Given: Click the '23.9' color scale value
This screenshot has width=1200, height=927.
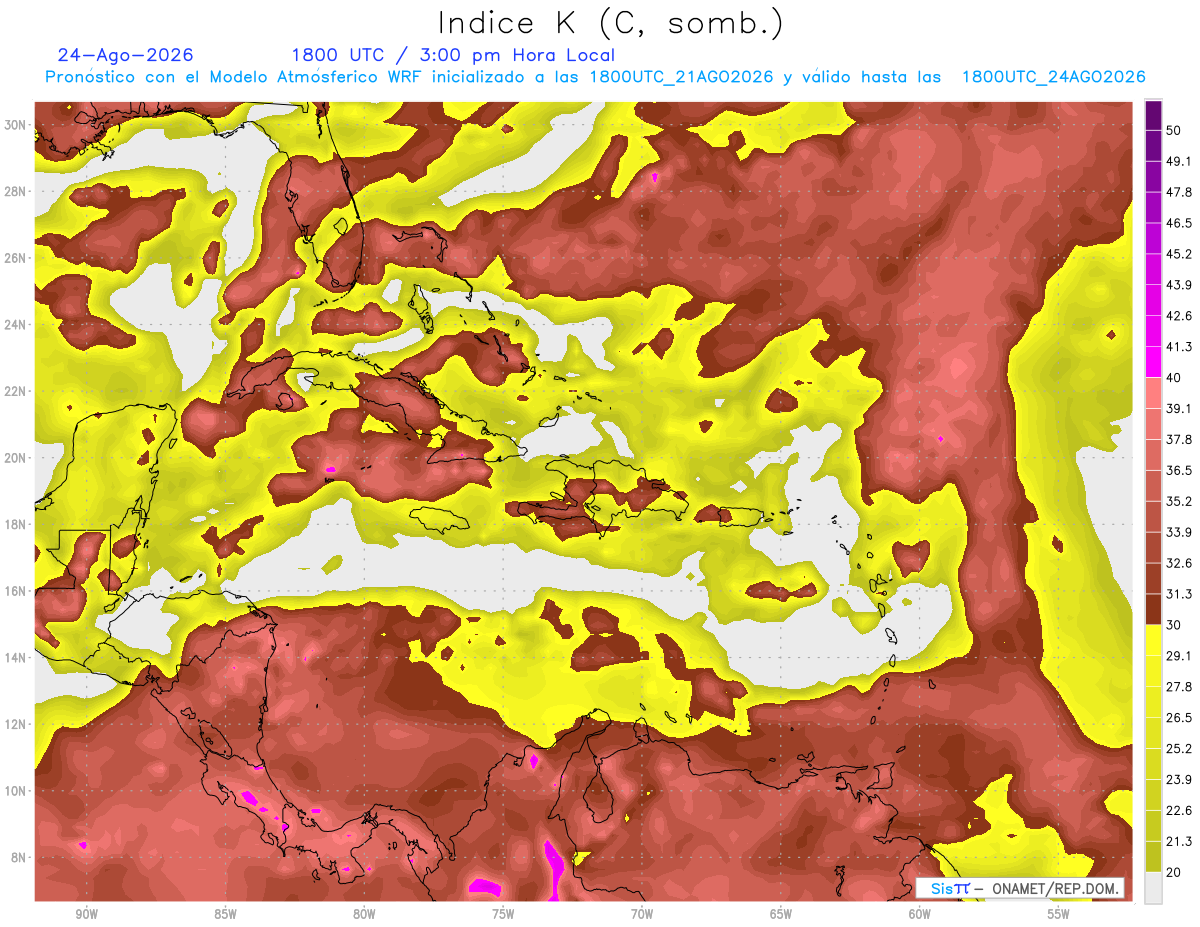Looking at the screenshot, I should click(1179, 780).
